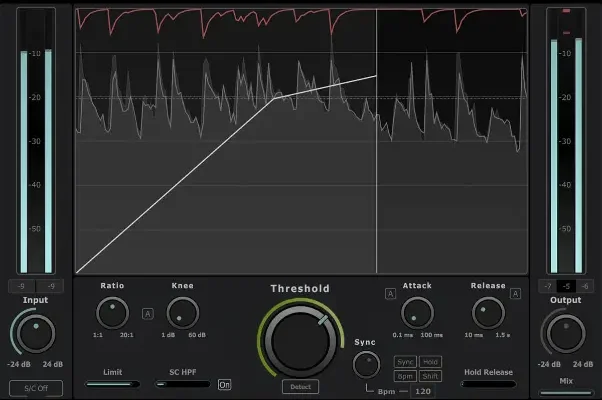Enable the auto 'A' button left of Attack
Image resolution: width=602 pixels, height=400 pixels.
(x=391, y=293)
